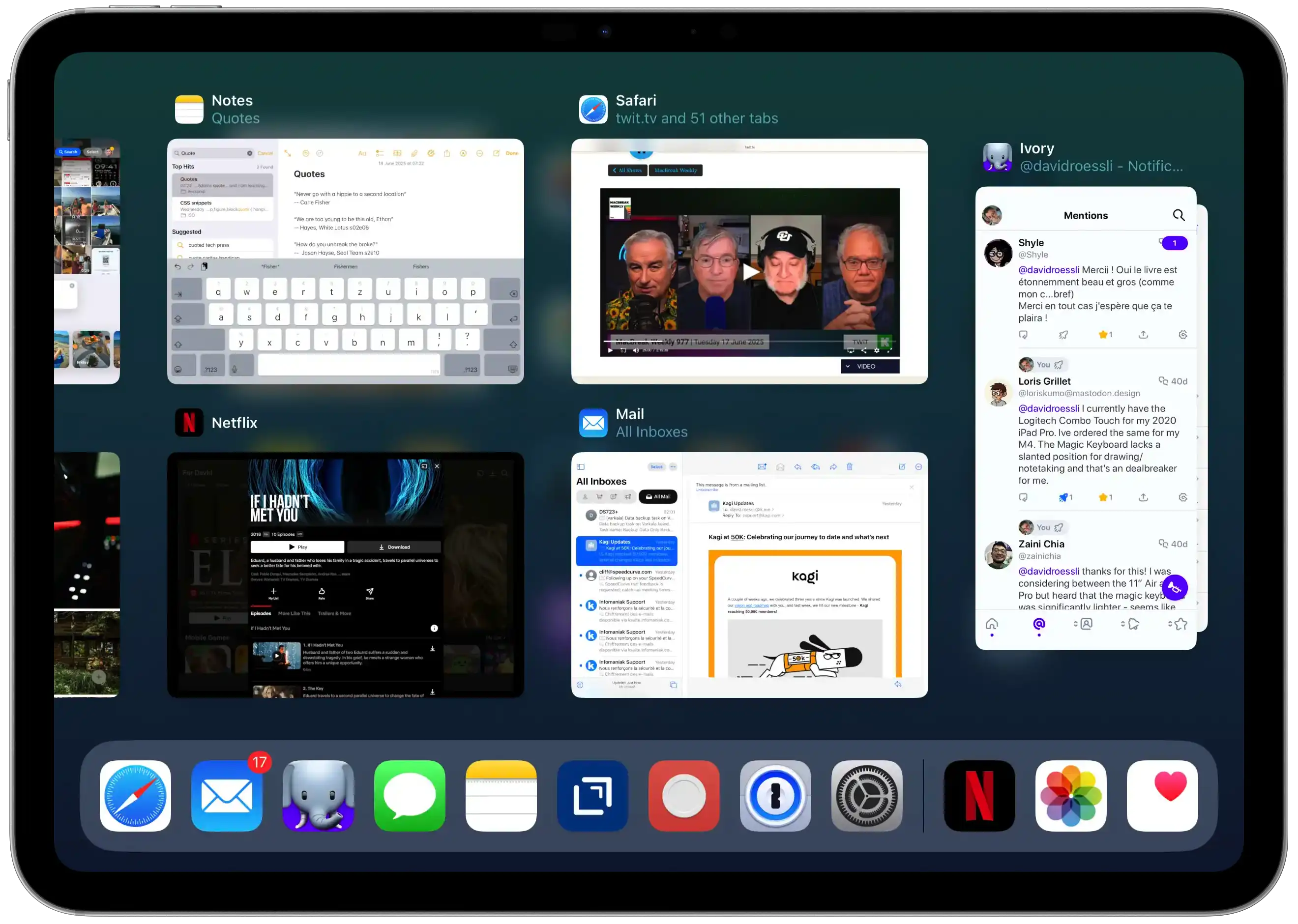The image size is (1298, 924).
Task: Click the compose new note icon in Notes
Action: click(x=496, y=153)
